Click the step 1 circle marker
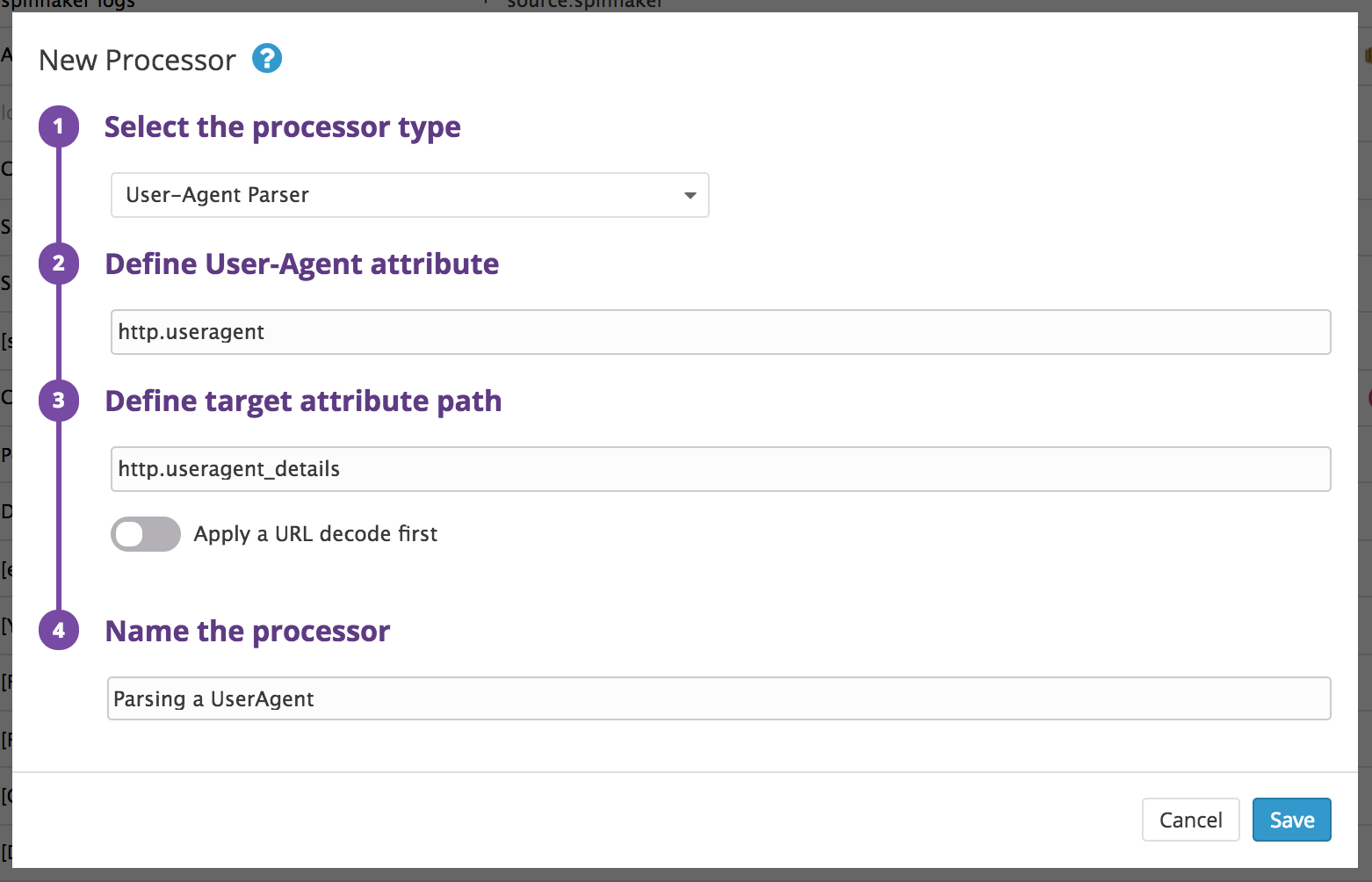The width and height of the screenshot is (1372, 882). click(59, 127)
